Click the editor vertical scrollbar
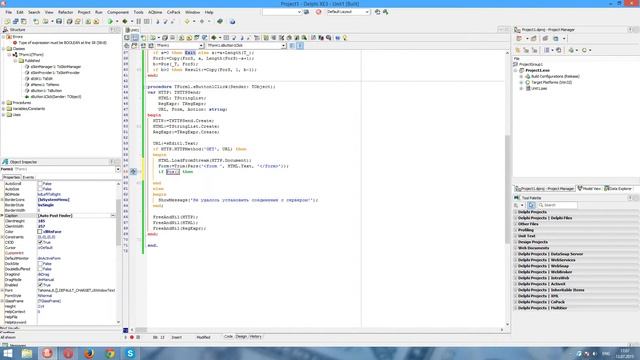The height and width of the screenshot is (360, 640). click(507, 188)
